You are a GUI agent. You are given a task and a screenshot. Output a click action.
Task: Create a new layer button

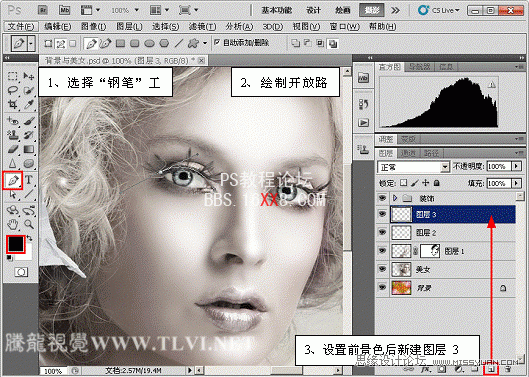(492, 370)
